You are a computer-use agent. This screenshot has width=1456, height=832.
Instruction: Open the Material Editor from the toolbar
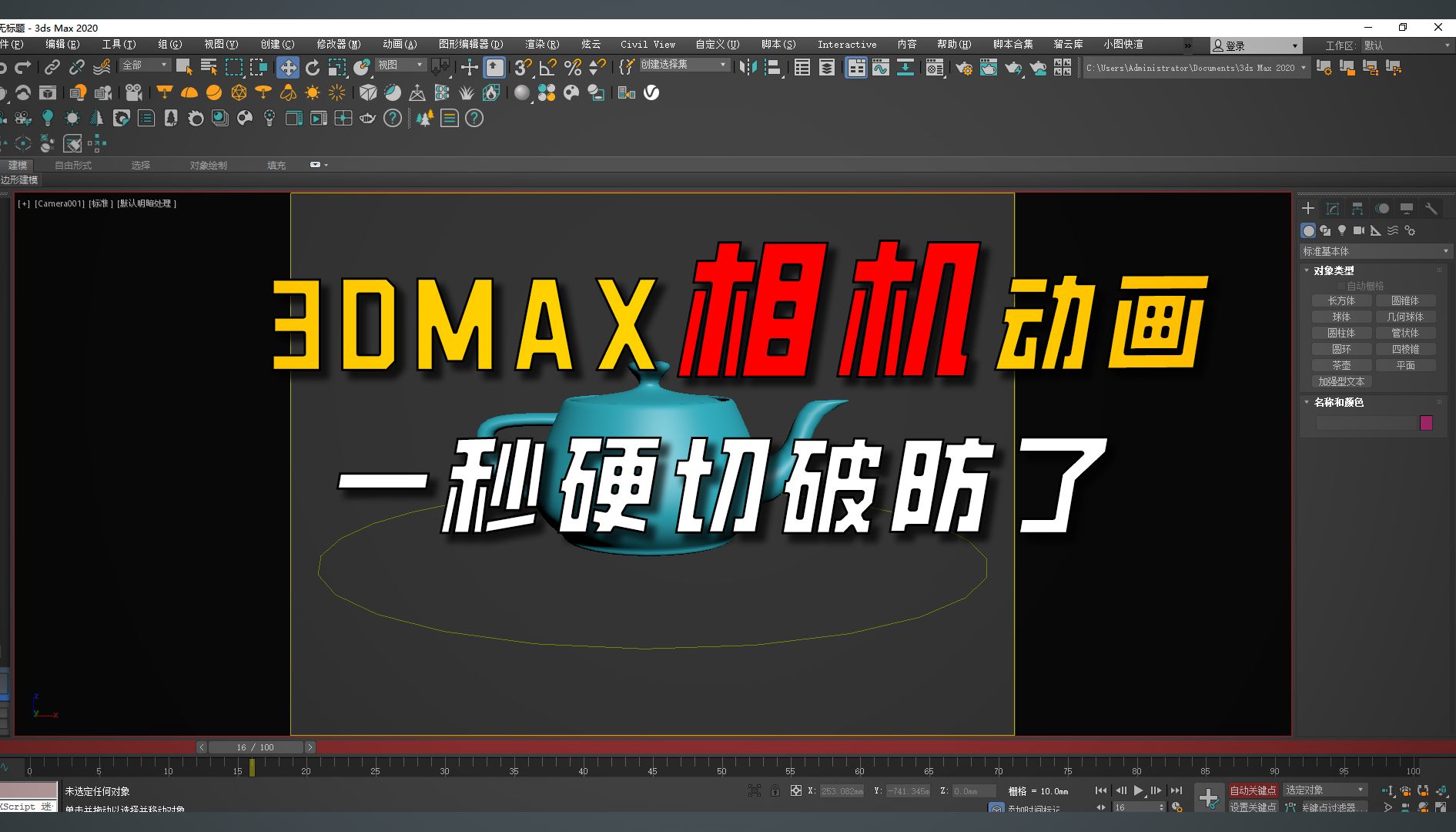point(935,68)
